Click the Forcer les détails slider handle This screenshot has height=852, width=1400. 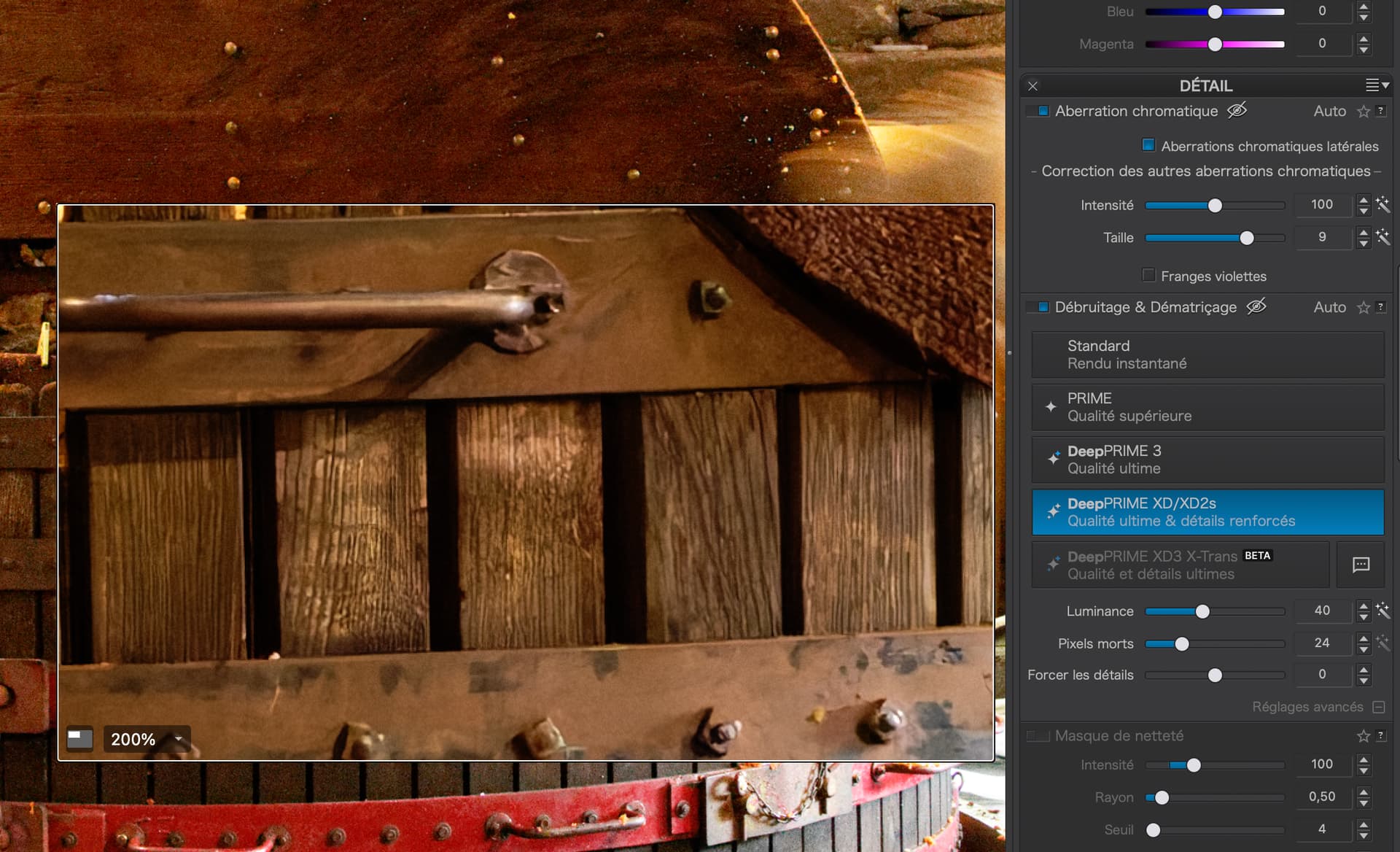tap(1215, 675)
